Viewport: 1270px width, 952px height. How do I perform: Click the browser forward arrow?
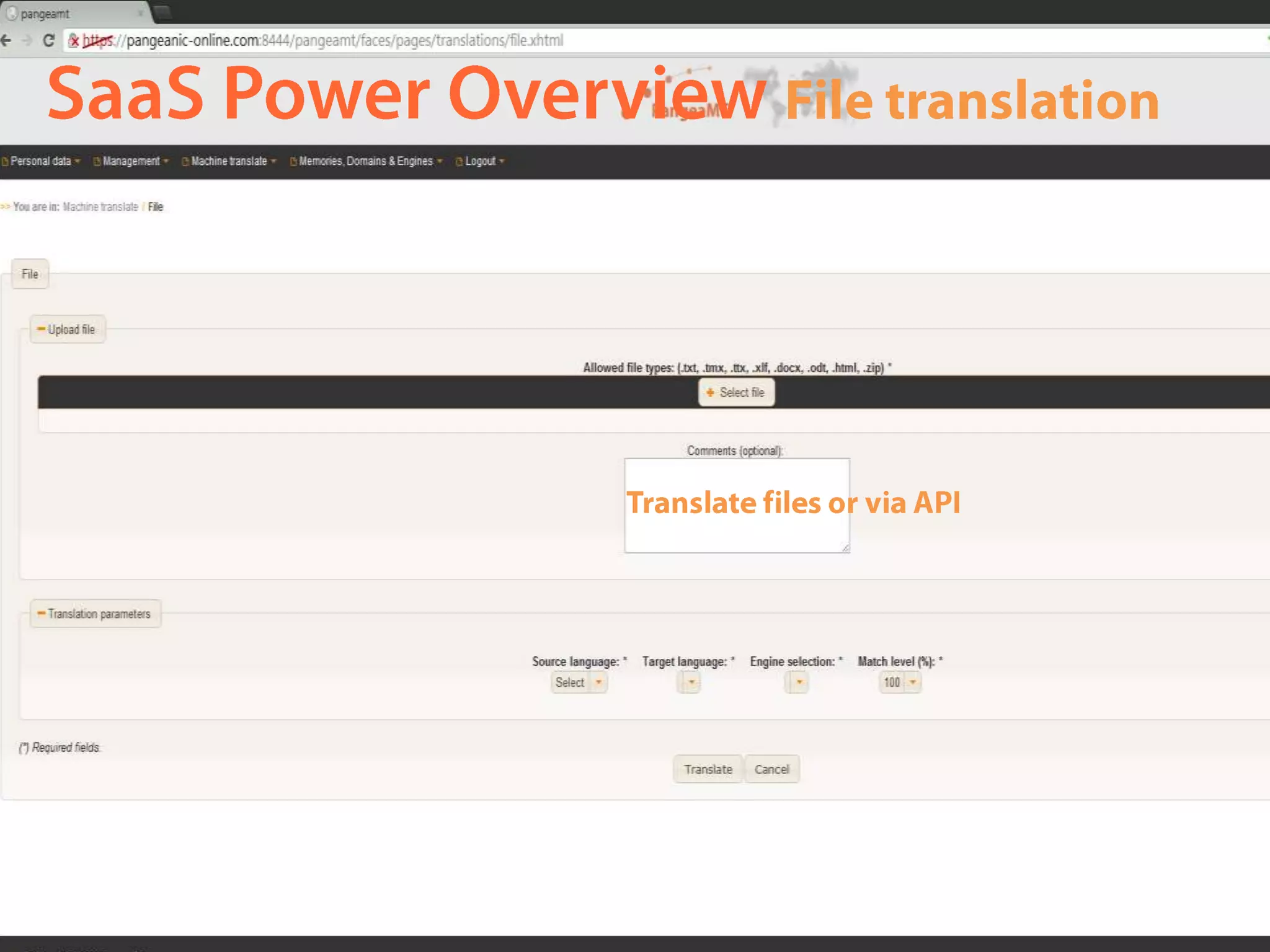click(27, 41)
